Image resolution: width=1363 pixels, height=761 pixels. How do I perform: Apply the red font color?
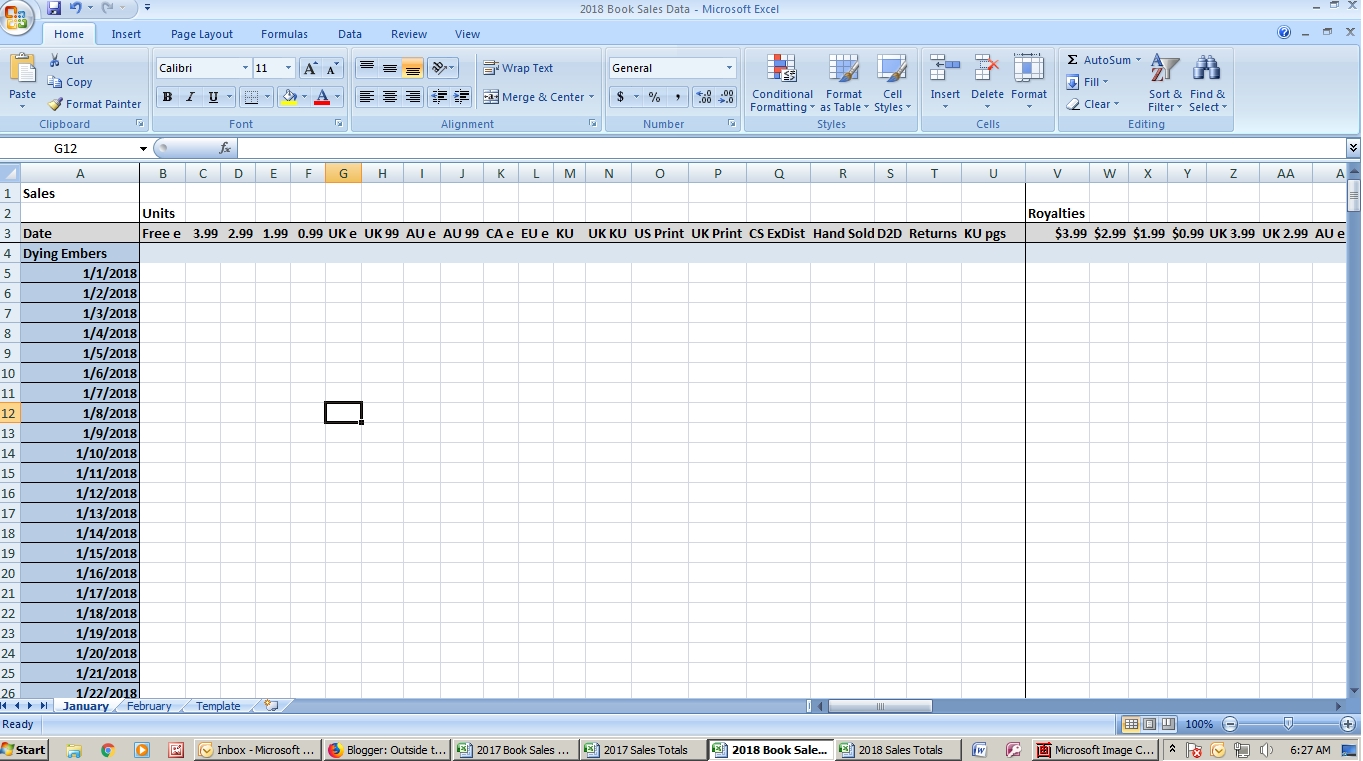click(x=322, y=97)
